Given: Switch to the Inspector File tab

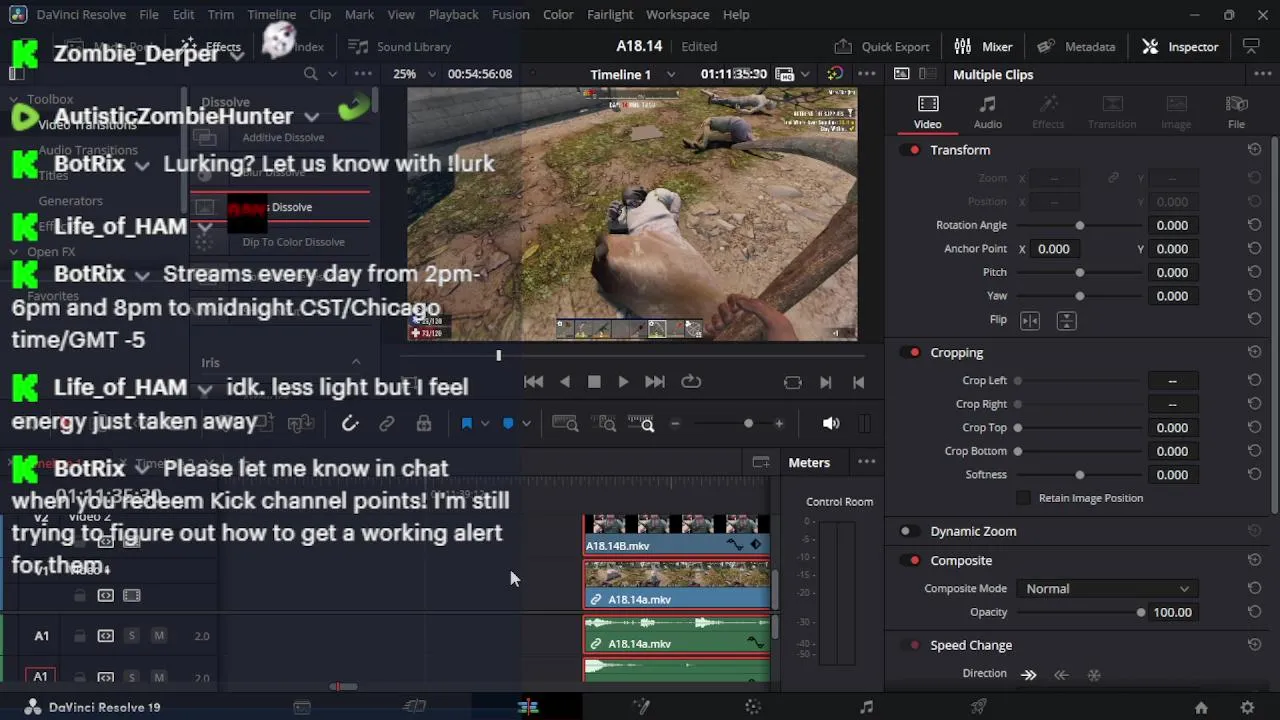Looking at the screenshot, I should pyautogui.click(x=1237, y=112).
